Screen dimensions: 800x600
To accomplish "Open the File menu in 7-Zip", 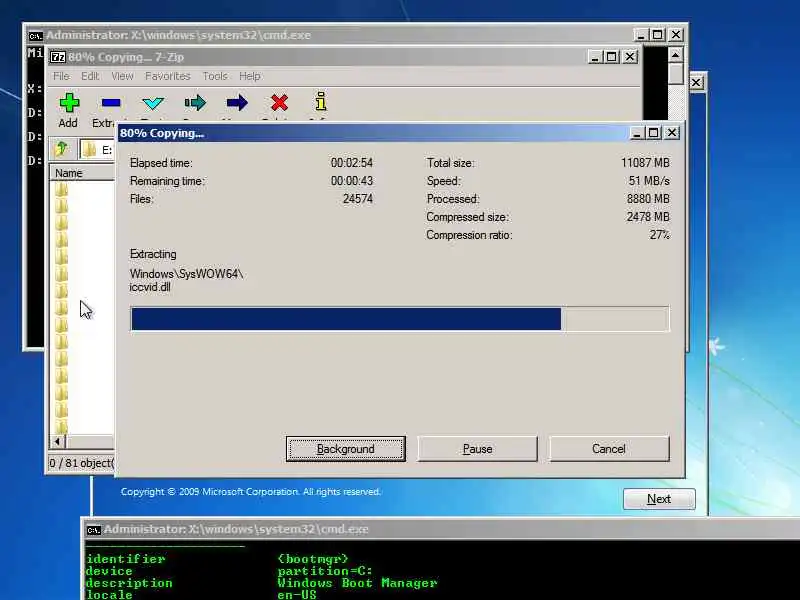I will tap(61, 76).
